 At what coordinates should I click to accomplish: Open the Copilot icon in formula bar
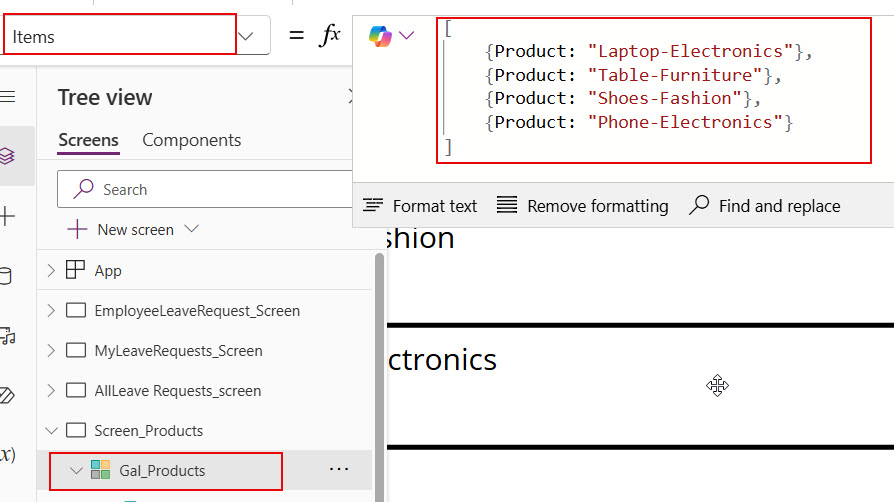pos(380,36)
